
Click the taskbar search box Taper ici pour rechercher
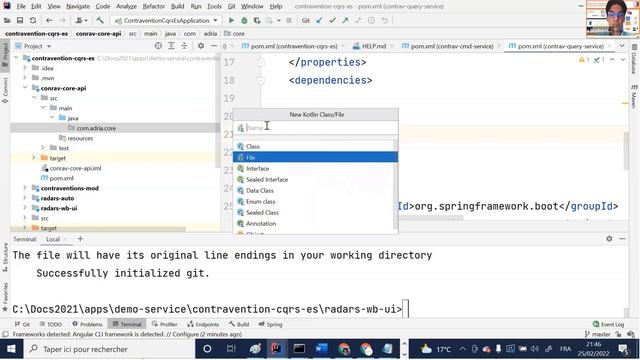pyautogui.click(x=109, y=349)
